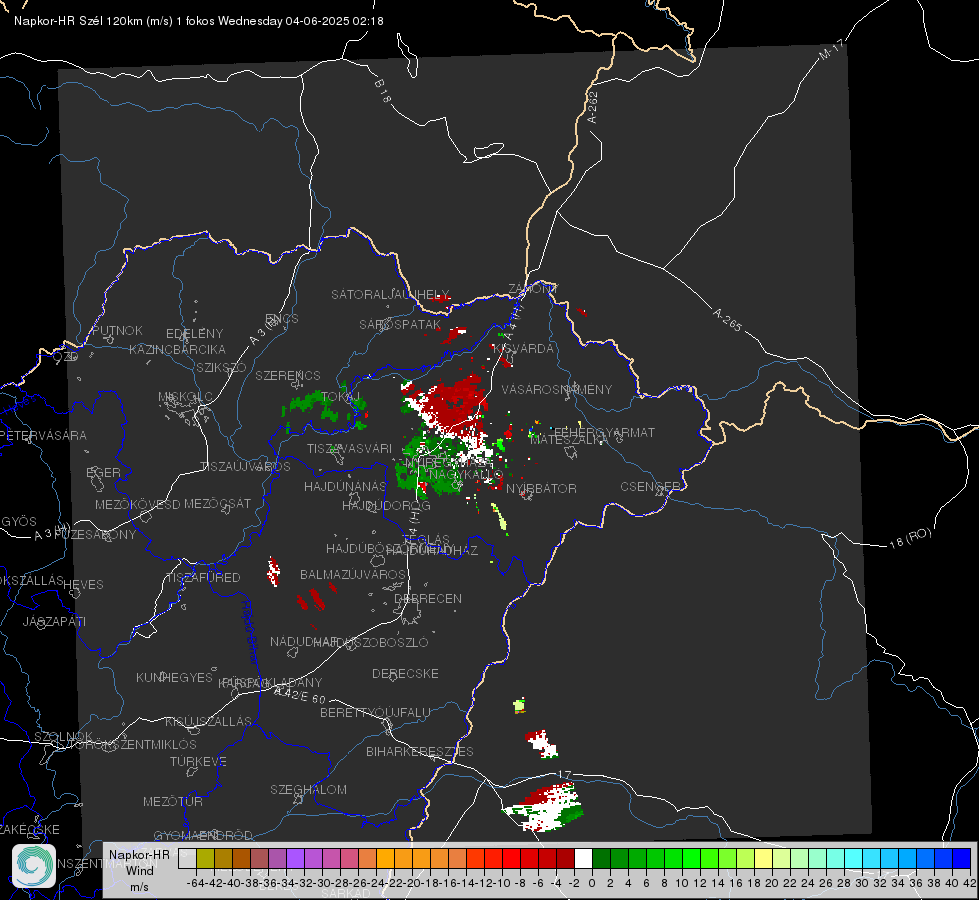Click the M-17 road label
Screen dimensions: 979x900
coord(831,50)
